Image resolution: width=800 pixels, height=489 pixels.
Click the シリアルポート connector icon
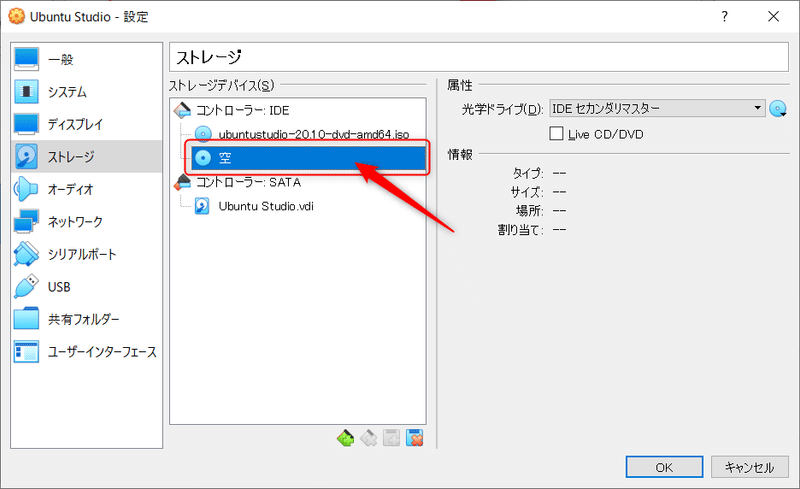(26, 254)
